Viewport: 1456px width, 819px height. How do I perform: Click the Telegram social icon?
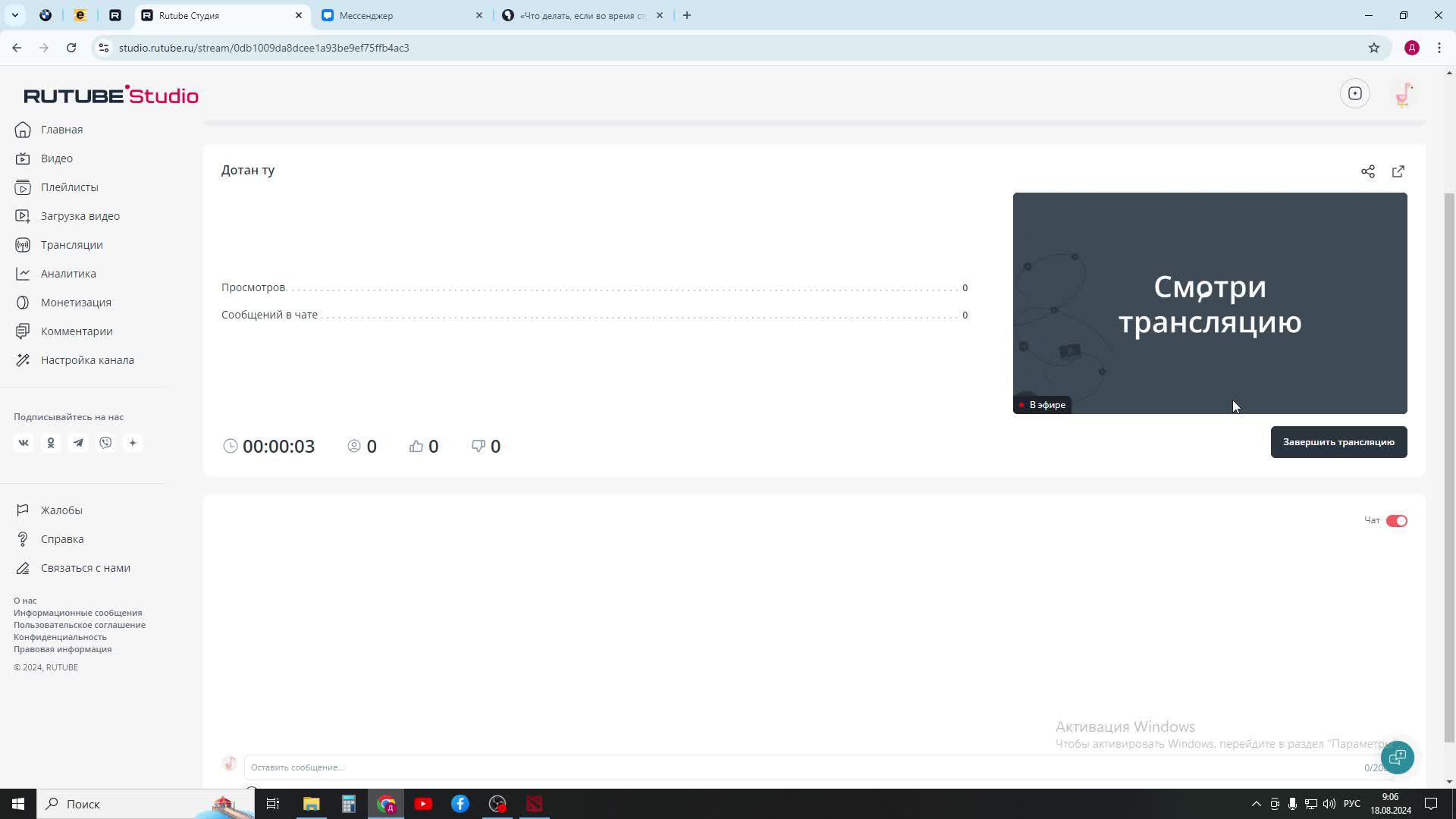(x=78, y=443)
